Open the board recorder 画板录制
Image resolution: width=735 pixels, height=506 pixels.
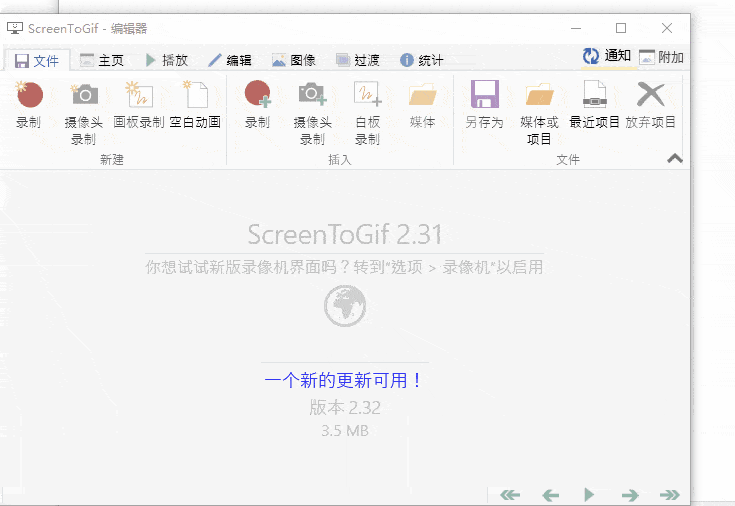pyautogui.click(x=139, y=106)
